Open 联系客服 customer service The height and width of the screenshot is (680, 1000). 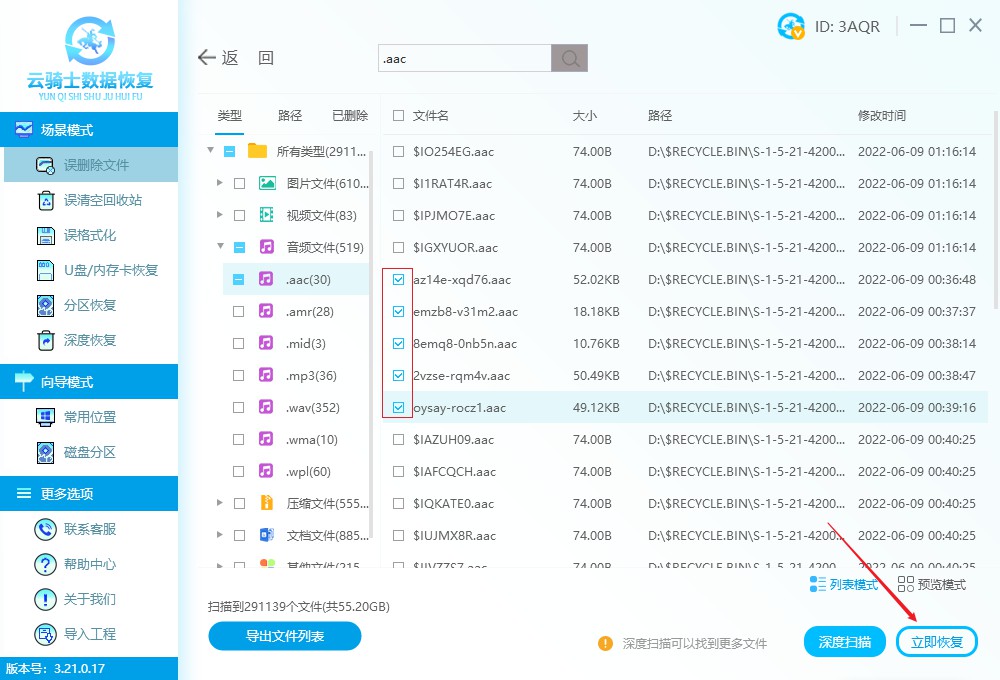90,529
